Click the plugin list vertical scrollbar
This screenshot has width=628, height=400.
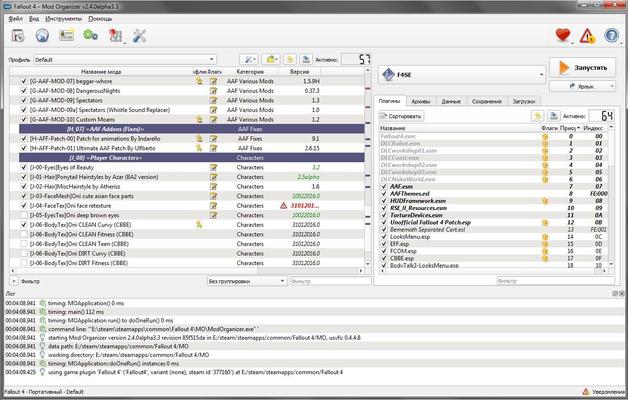click(611, 195)
